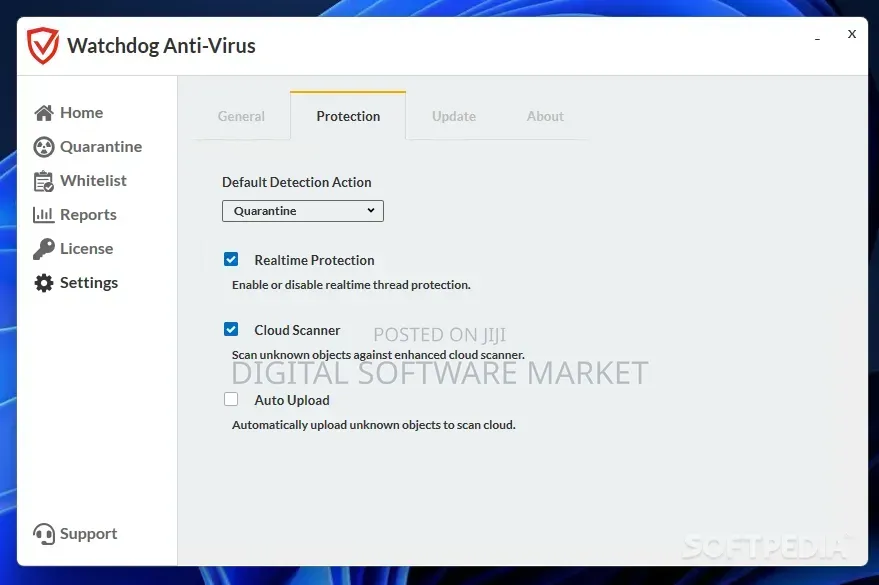Click the Reports bar chart icon
The image size is (879, 585).
44,215
